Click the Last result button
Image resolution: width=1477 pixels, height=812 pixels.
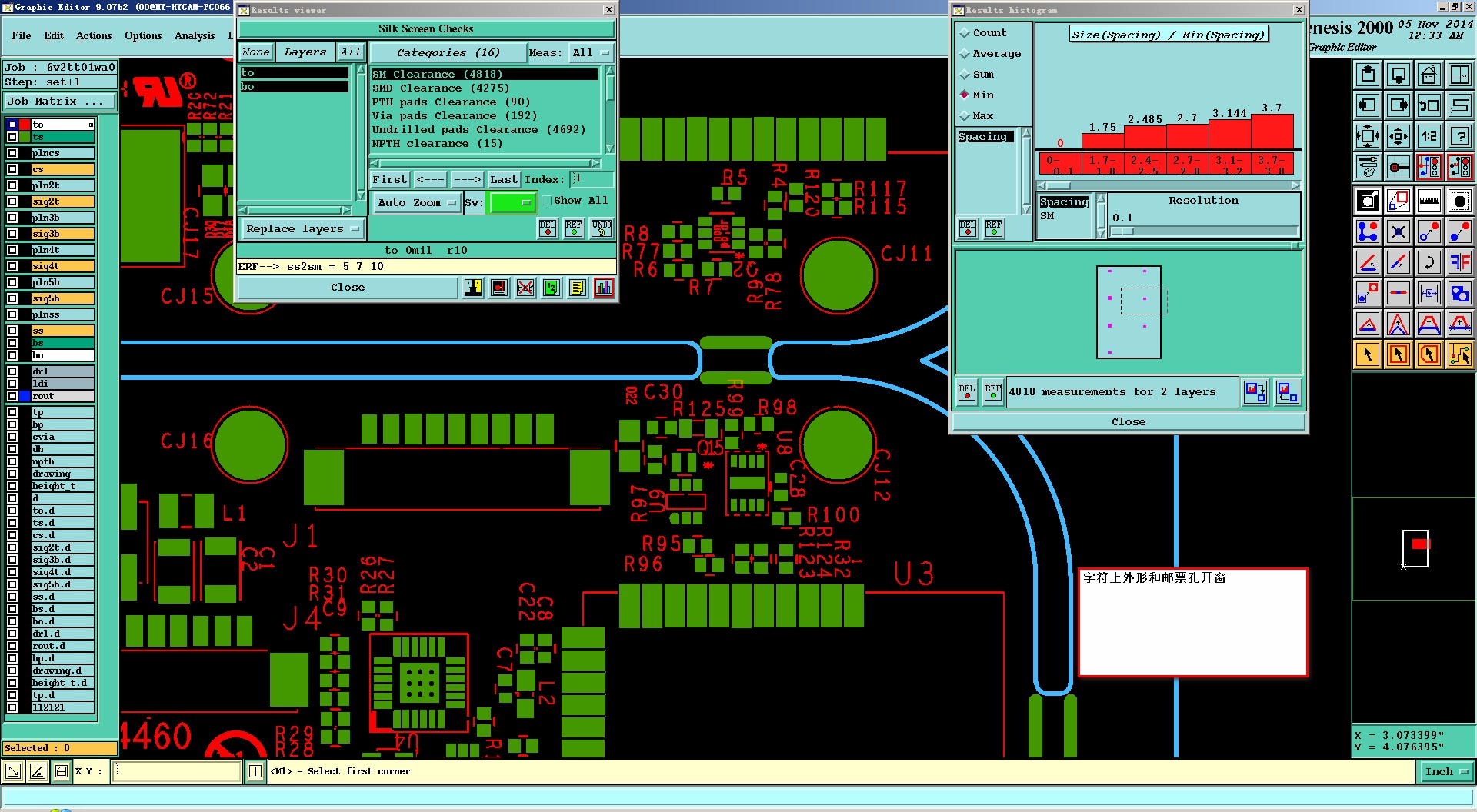pos(504,180)
